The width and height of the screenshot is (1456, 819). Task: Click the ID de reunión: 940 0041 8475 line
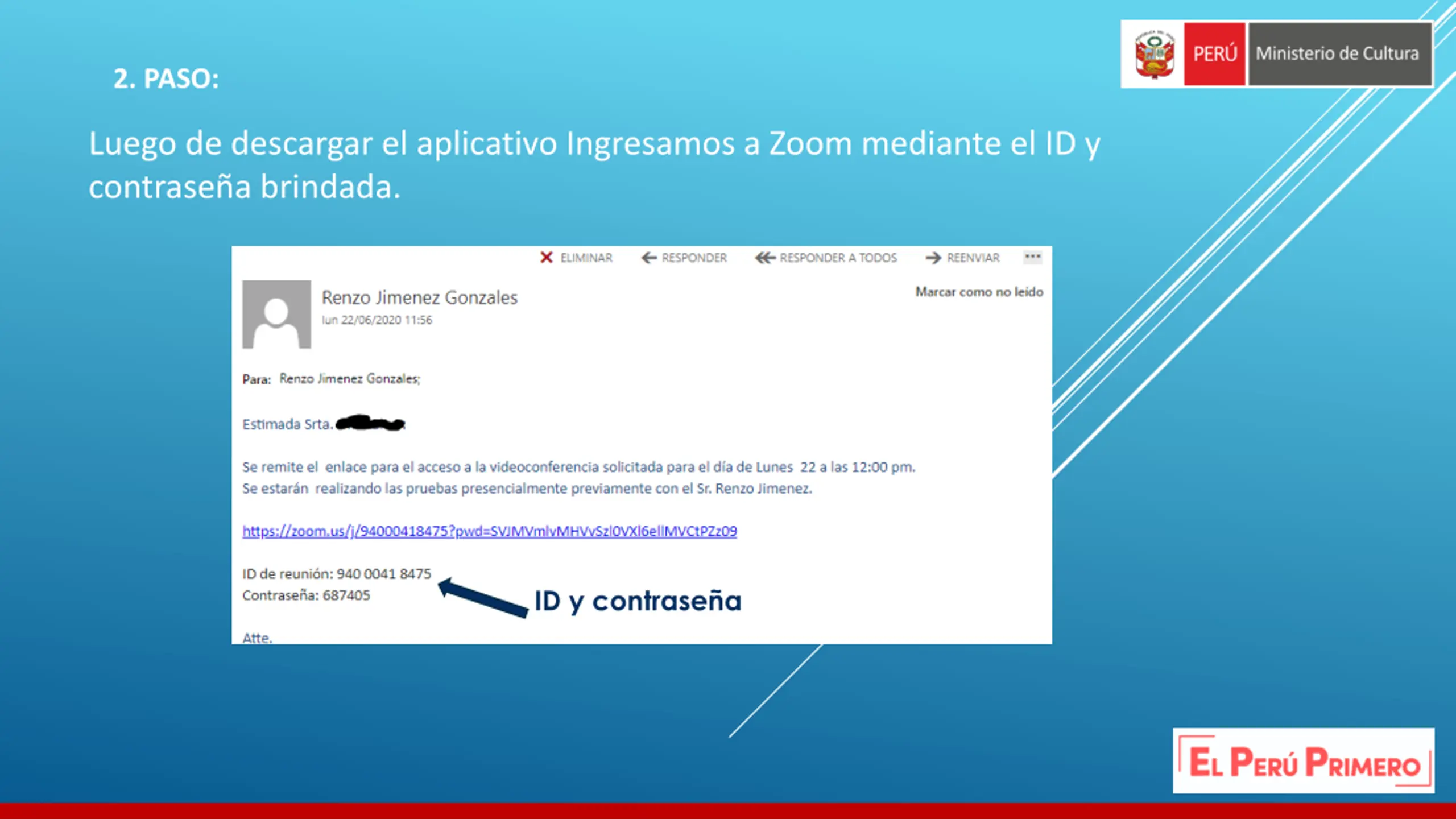(337, 574)
